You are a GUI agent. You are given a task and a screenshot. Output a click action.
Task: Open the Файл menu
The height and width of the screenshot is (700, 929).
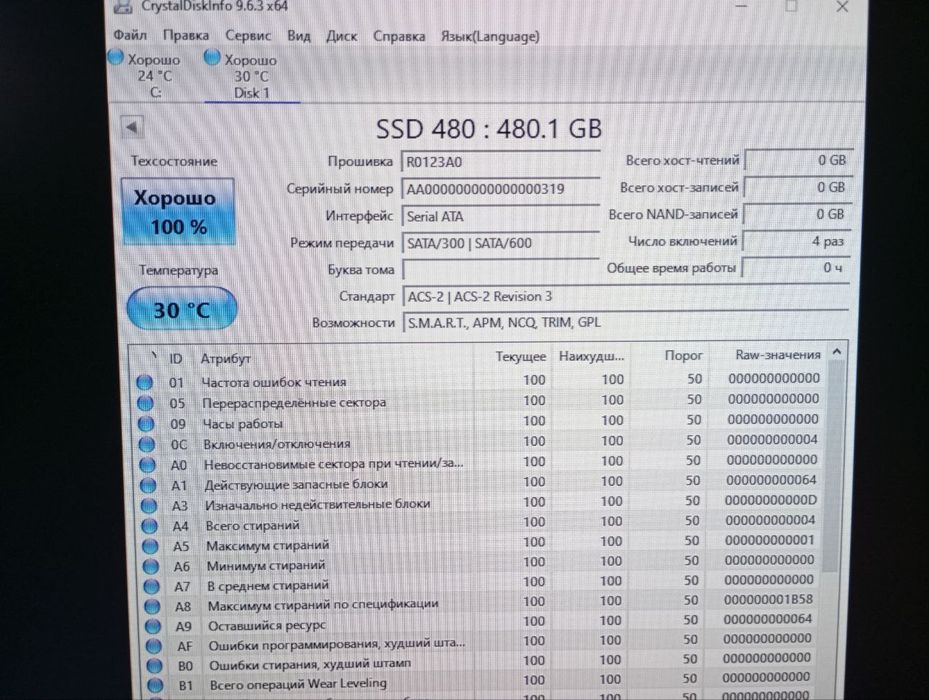coord(130,36)
